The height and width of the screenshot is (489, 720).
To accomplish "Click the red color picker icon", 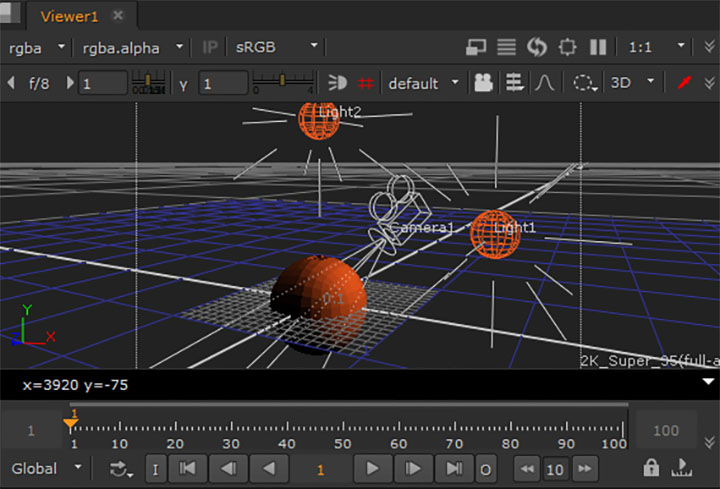I will [685, 83].
